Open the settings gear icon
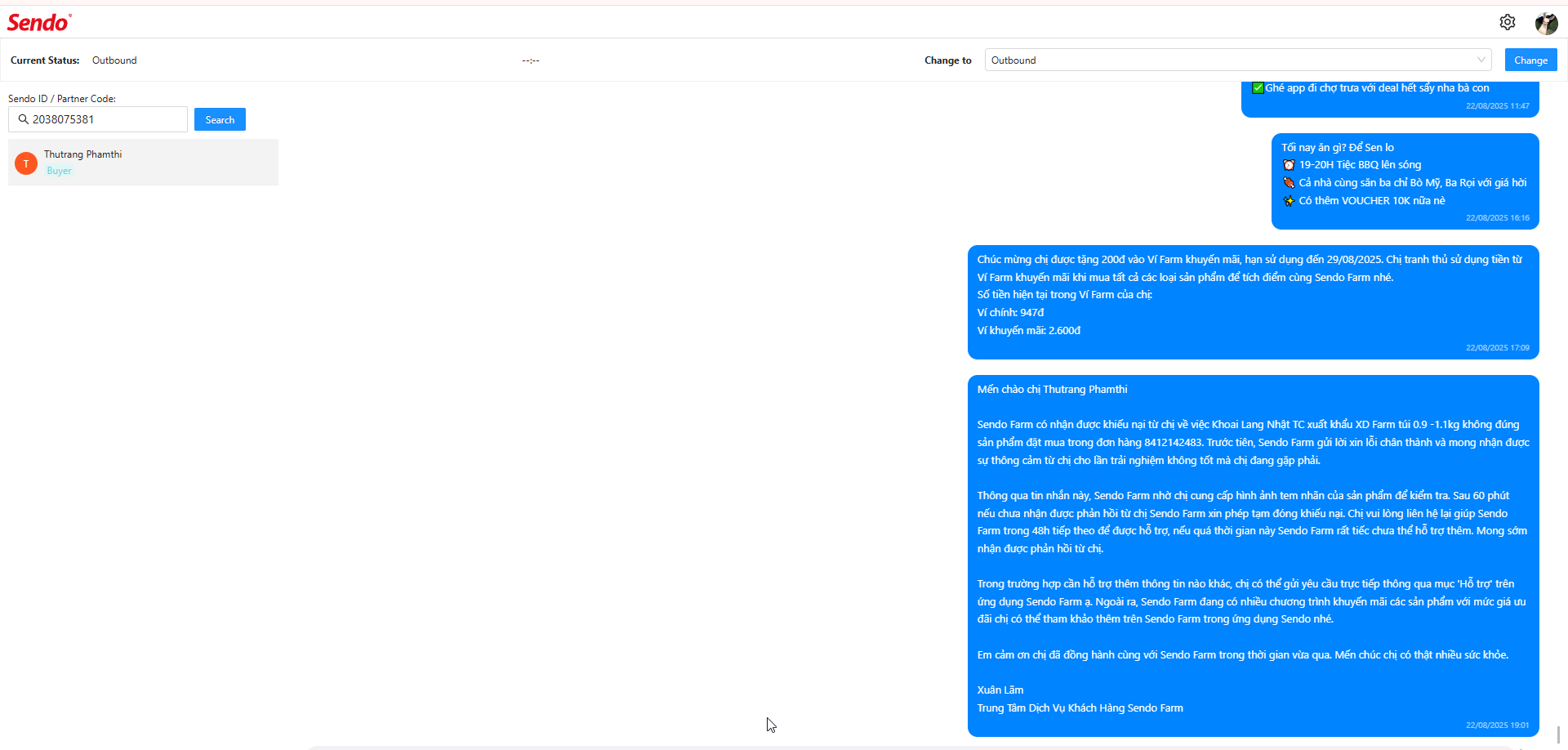1568x750 pixels. [1508, 22]
